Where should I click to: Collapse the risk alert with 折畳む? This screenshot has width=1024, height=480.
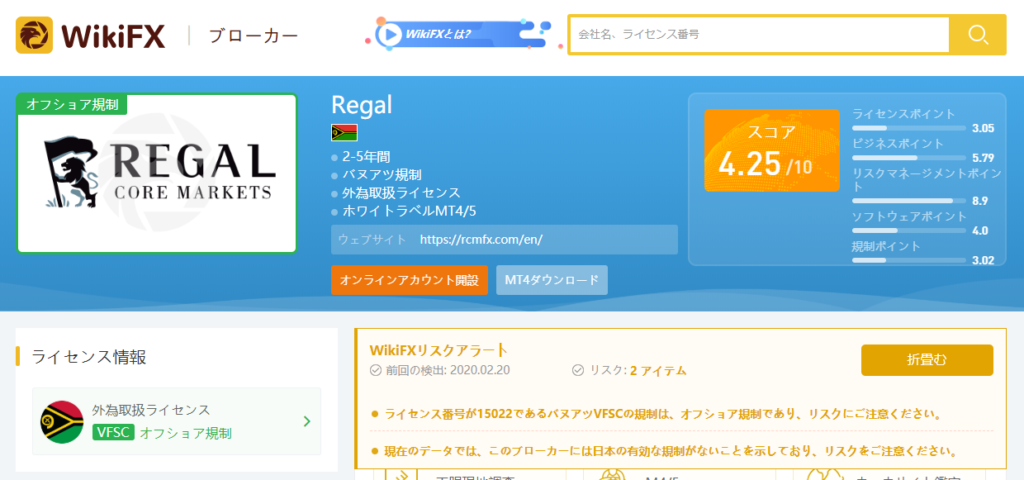point(927,360)
